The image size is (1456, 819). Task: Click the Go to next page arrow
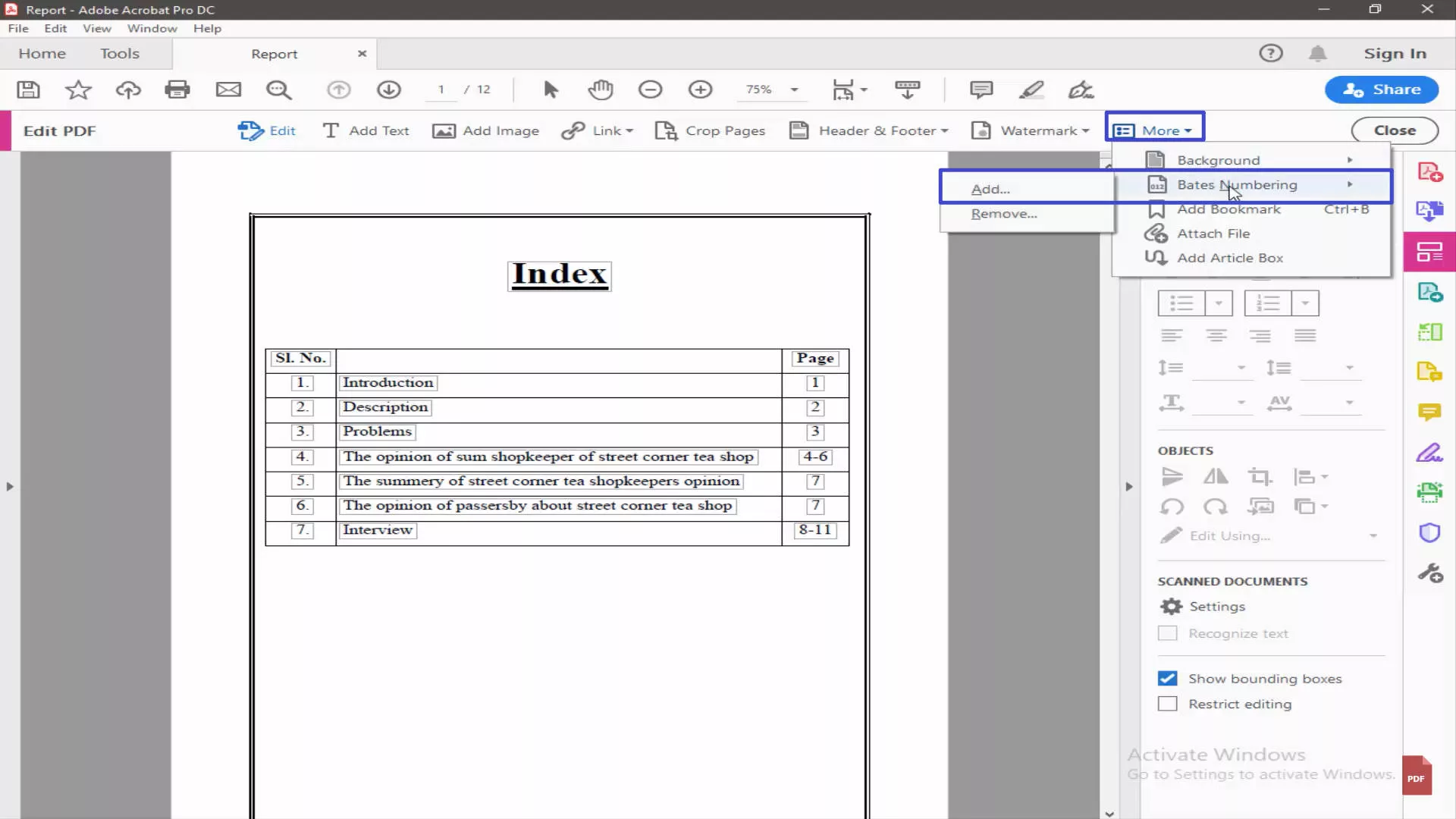point(389,89)
